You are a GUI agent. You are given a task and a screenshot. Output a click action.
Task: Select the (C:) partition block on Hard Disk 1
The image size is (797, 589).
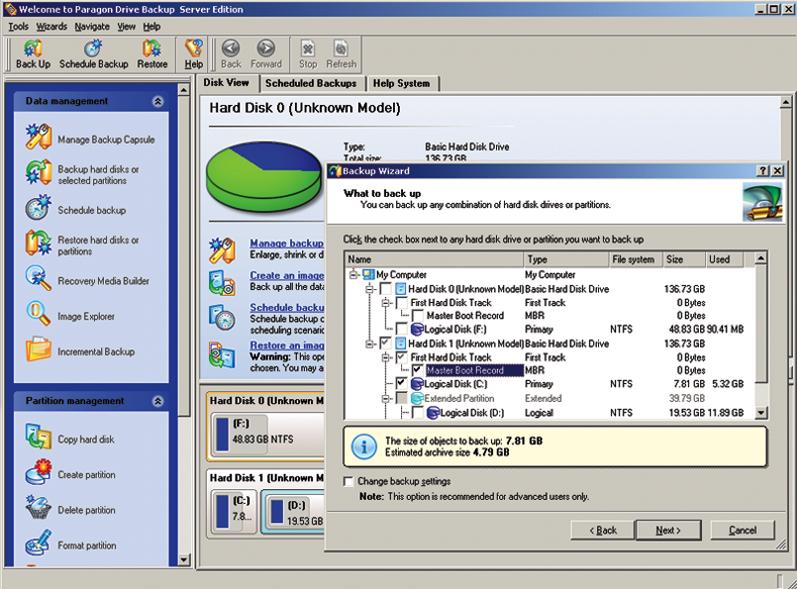[x=234, y=511]
